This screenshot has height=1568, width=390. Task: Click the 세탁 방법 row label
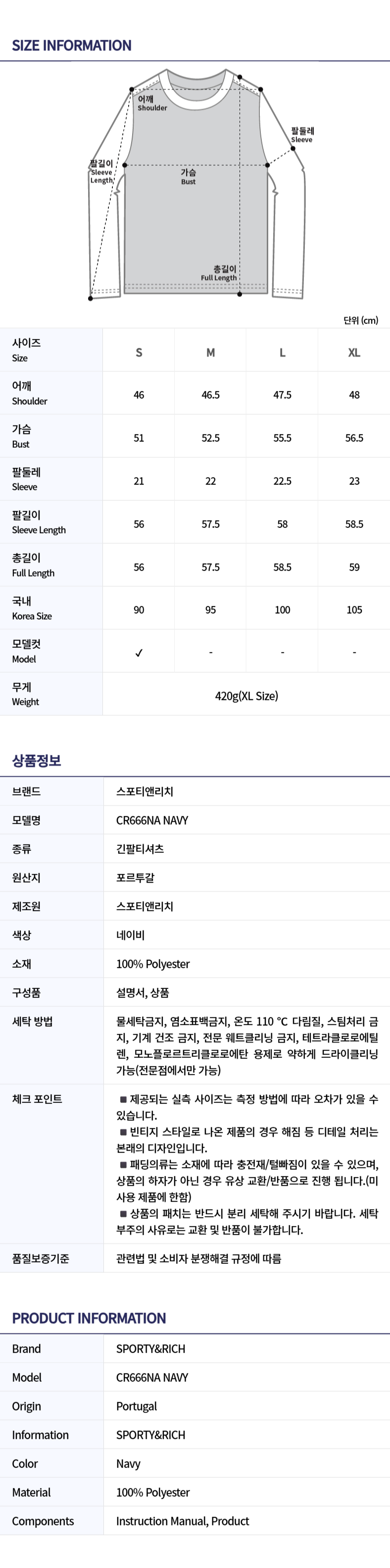32,1021
